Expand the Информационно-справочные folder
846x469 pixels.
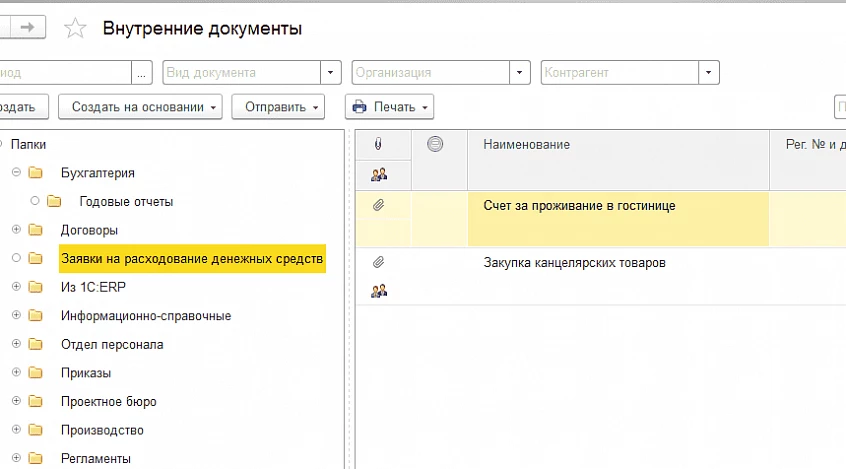pos(16,315)
